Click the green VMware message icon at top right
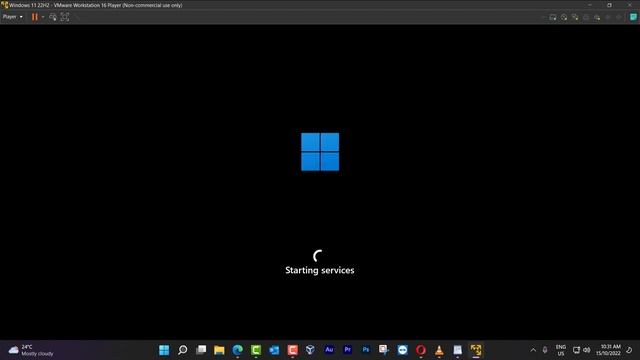 [x=633, y=17]
